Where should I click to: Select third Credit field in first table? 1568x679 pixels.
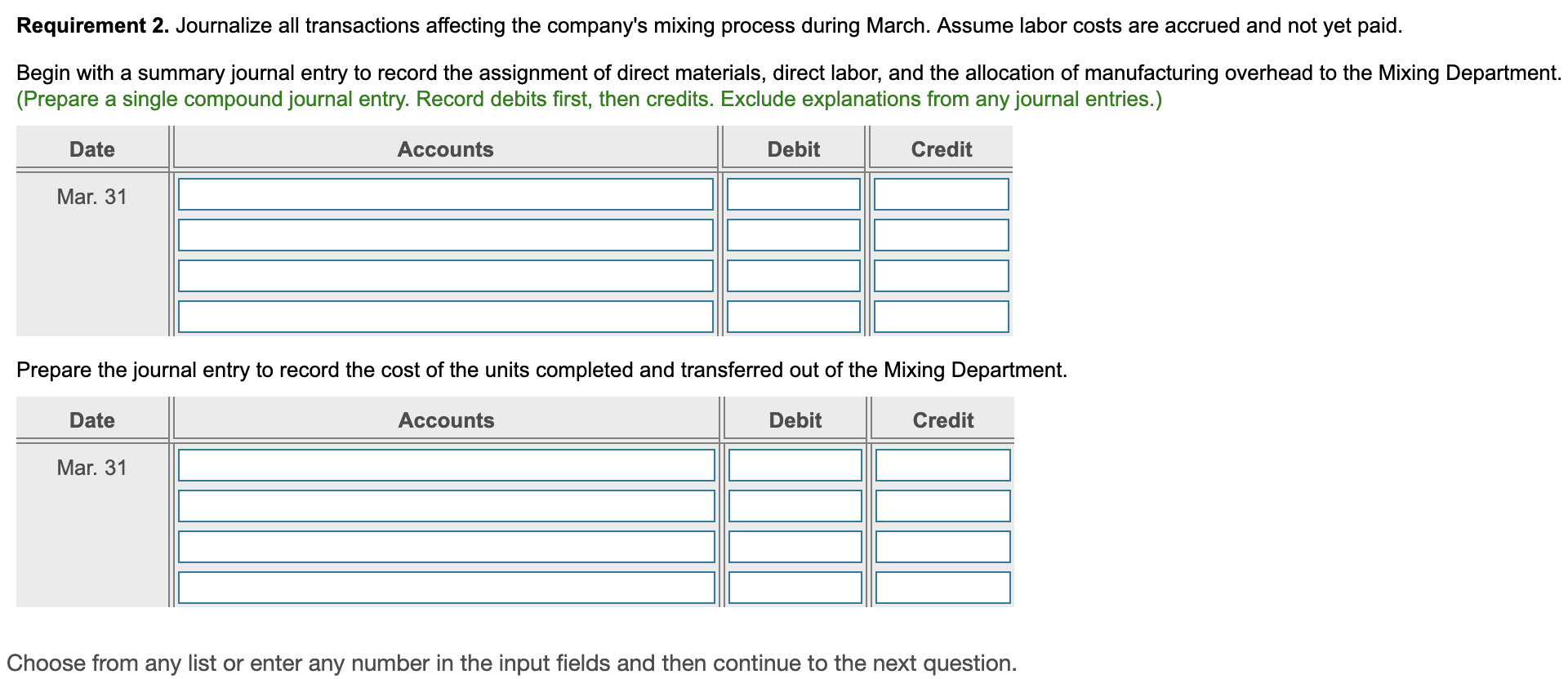[942, 276]
